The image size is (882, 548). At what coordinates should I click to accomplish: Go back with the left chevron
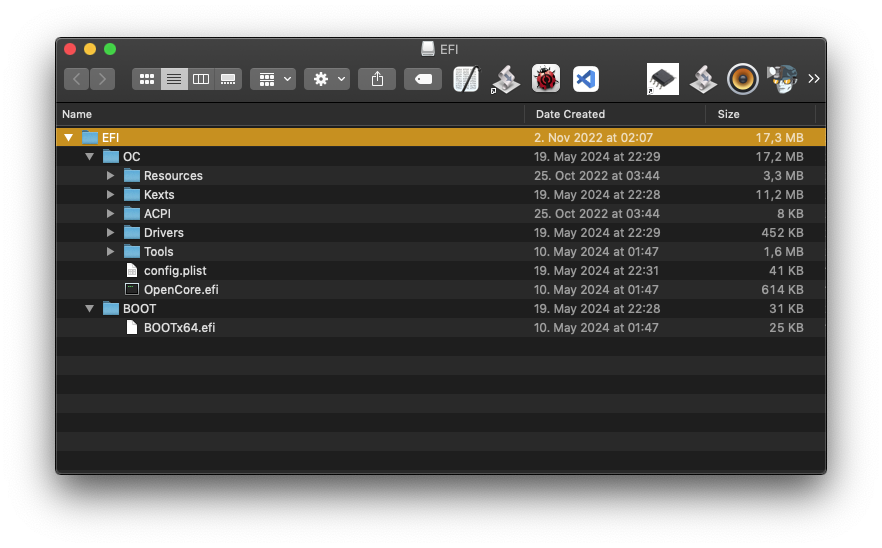pyautogui.click(x=77, y=79)
